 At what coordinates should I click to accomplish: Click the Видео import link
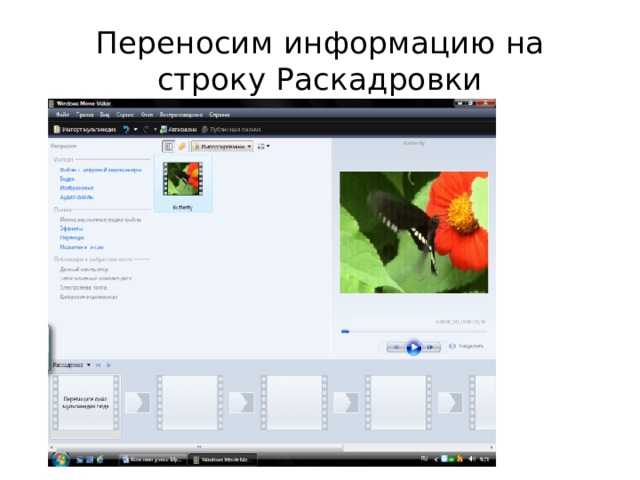point(67,179)
